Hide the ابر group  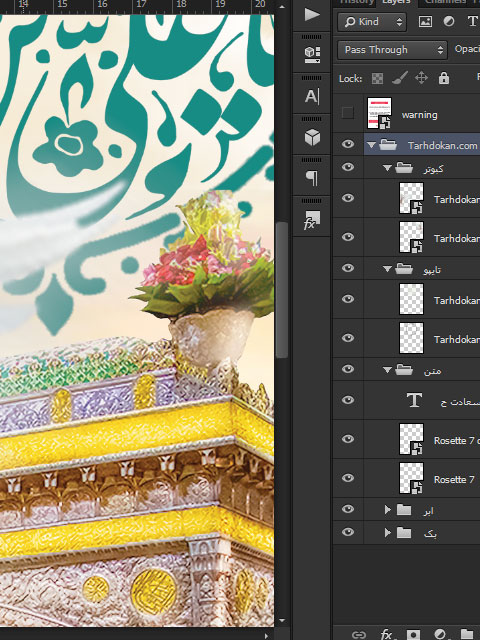348,509
